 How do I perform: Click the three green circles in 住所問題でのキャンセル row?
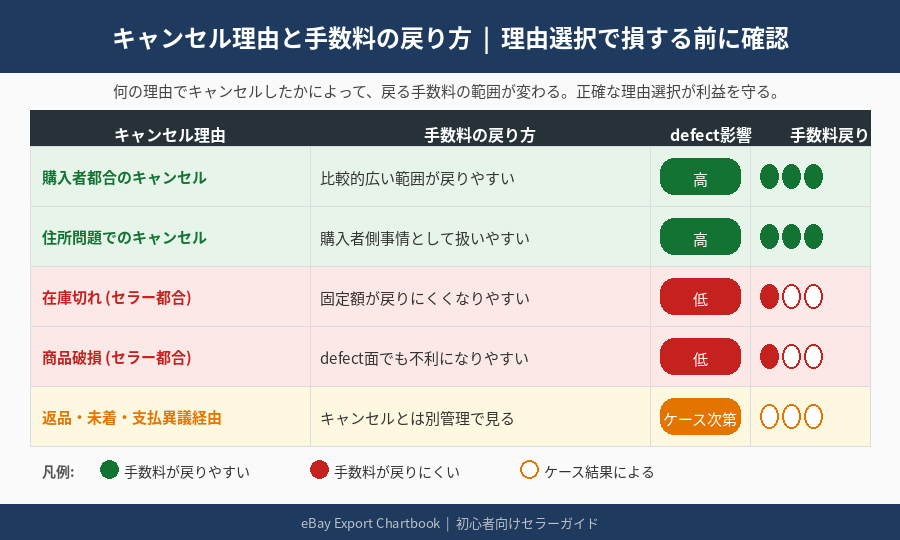point(791,237)
